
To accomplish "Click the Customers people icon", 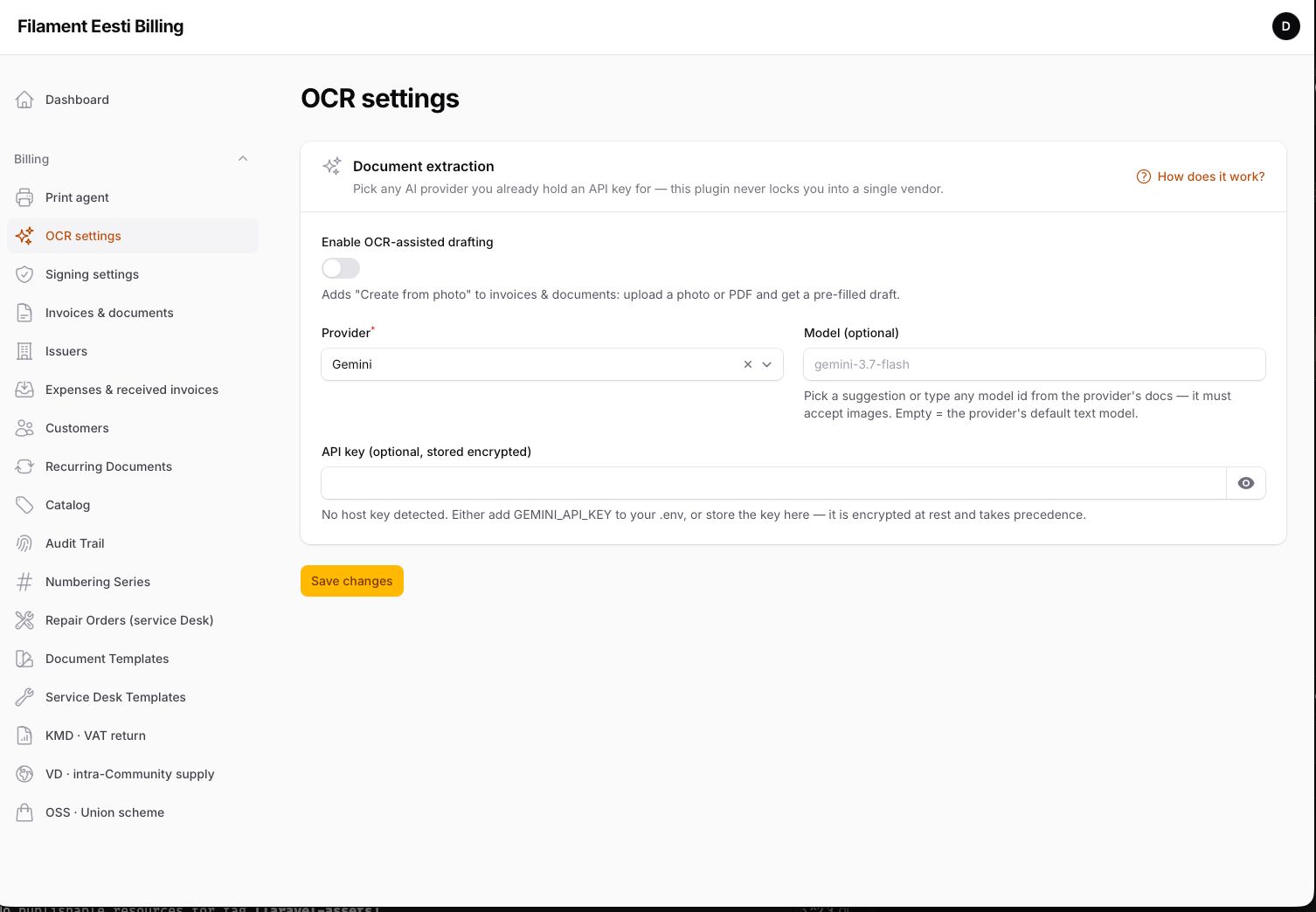I will tap(24, 428).
